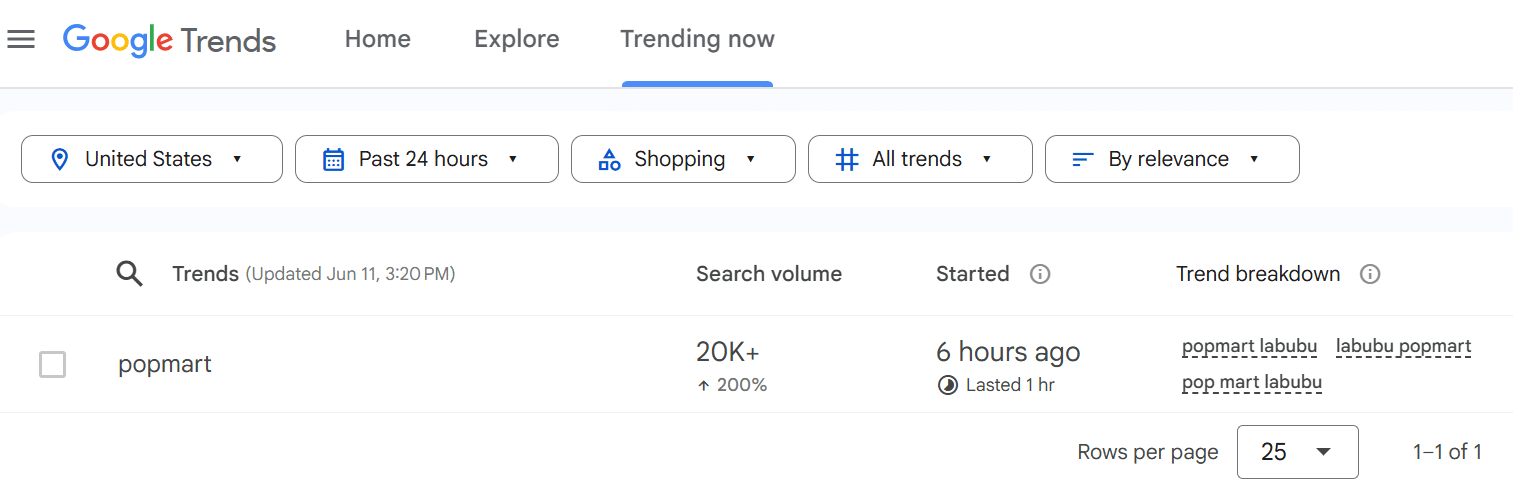Image resolution: width=1513 pixels, height=486 pixels.
Task: Click the 'Updated Jun 11, 3:20 PM' text
Action: pos(350,274)
